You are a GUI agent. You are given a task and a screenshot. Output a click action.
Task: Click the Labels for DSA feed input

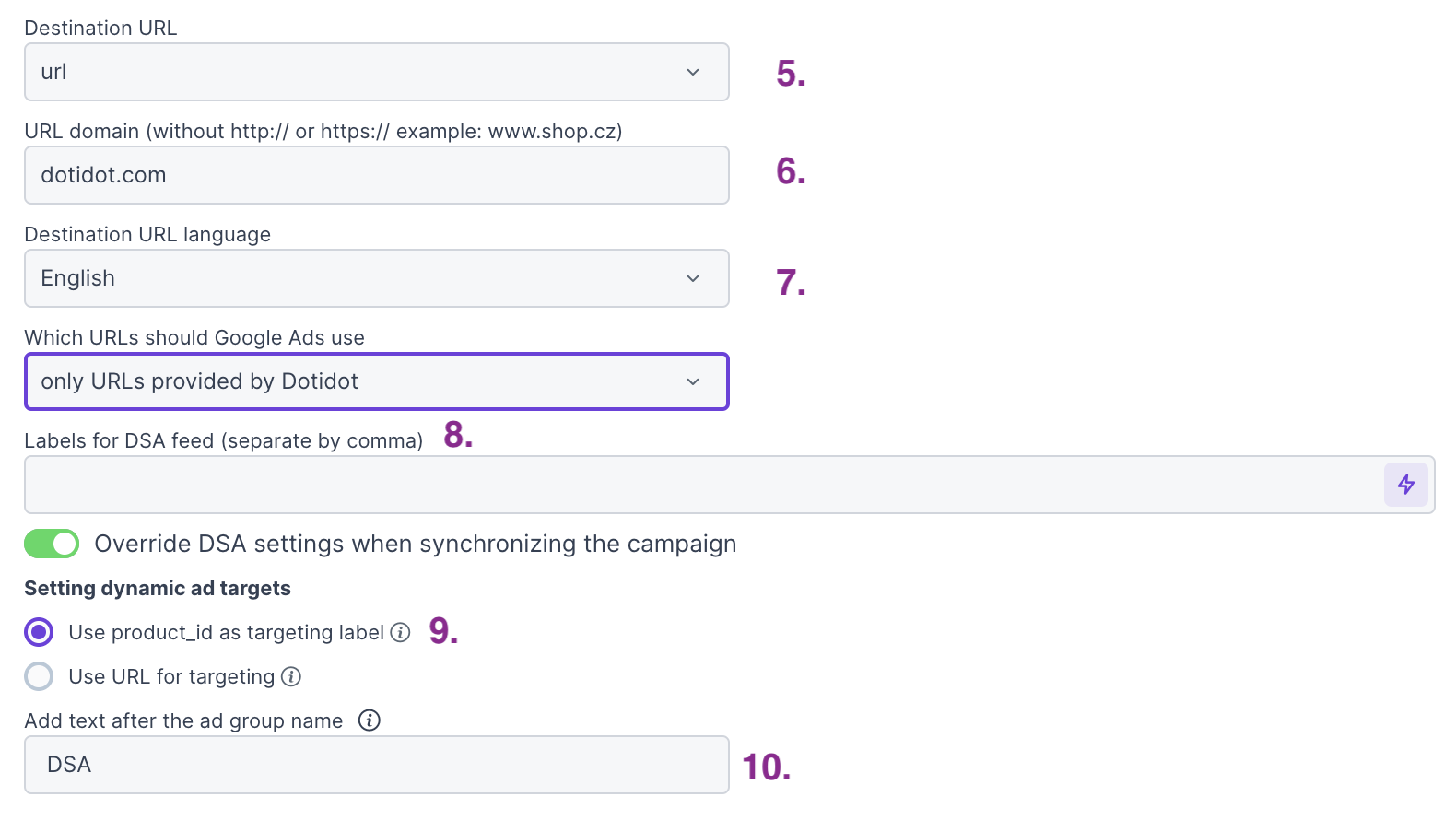[x=700, y=485]
